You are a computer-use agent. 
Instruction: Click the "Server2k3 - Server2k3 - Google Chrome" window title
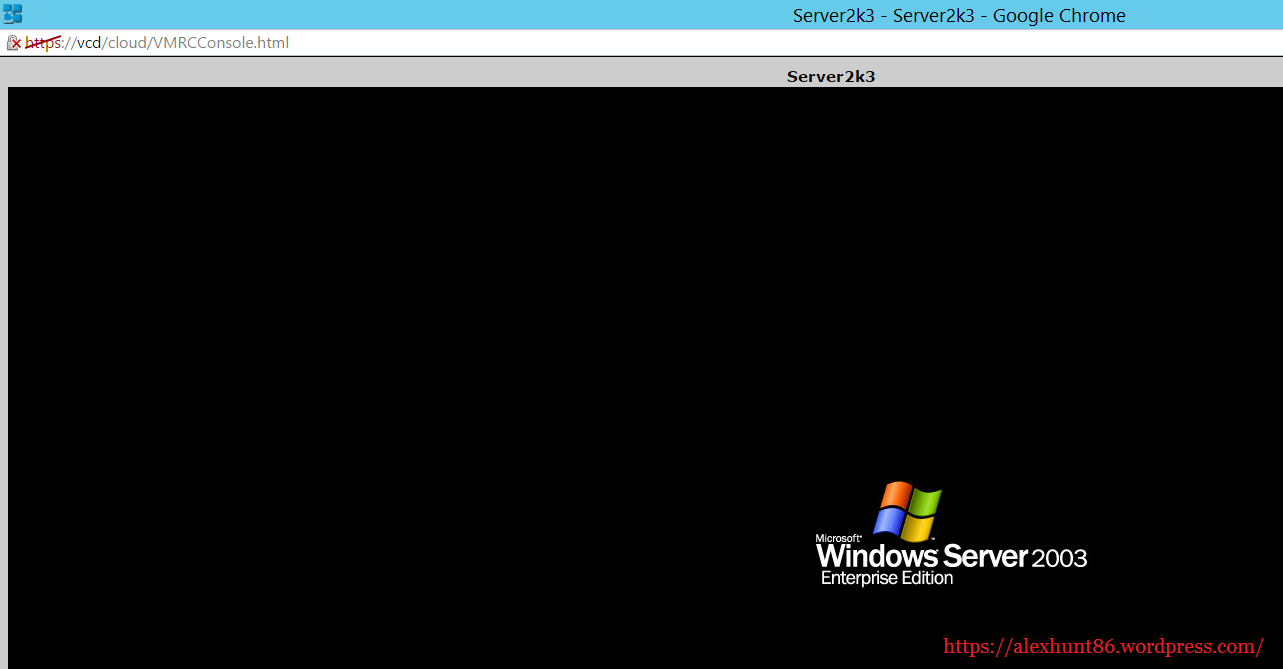click(959, 15)
